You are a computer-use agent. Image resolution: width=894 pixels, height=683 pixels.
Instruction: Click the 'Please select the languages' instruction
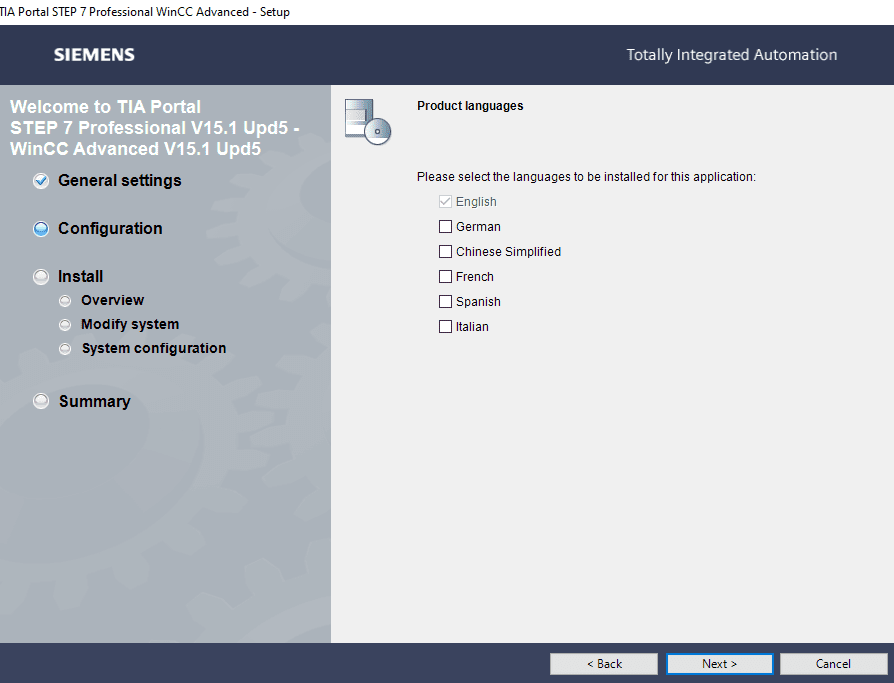[x=586, y=177]
